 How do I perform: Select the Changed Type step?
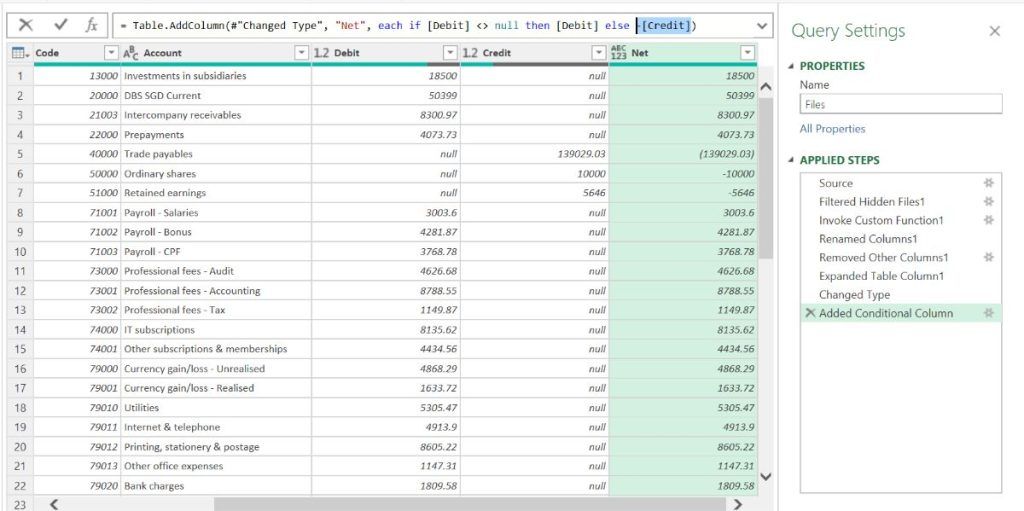coord(901,295)
